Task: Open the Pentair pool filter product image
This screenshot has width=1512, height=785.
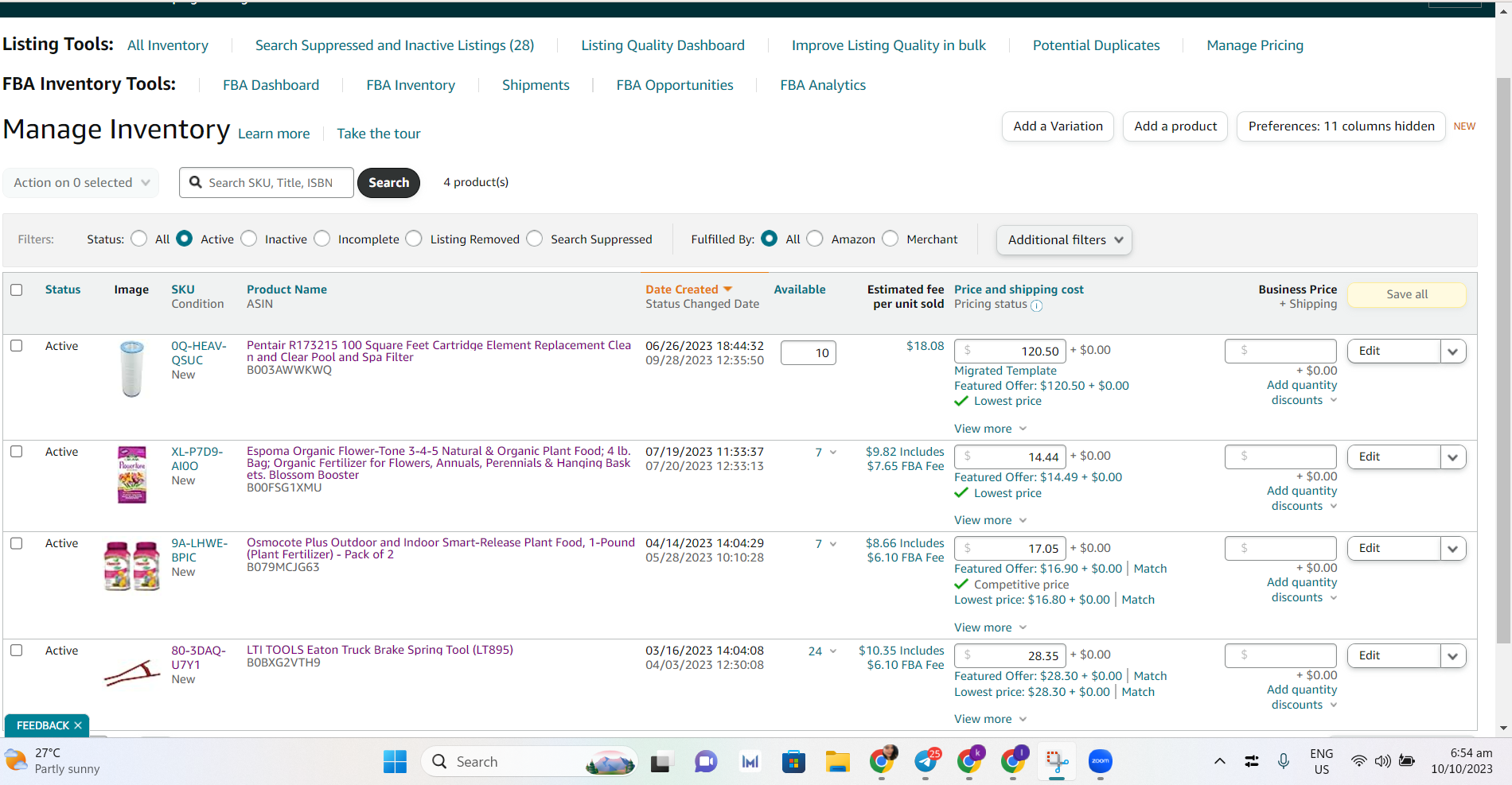Action: (x=131, y=368)
